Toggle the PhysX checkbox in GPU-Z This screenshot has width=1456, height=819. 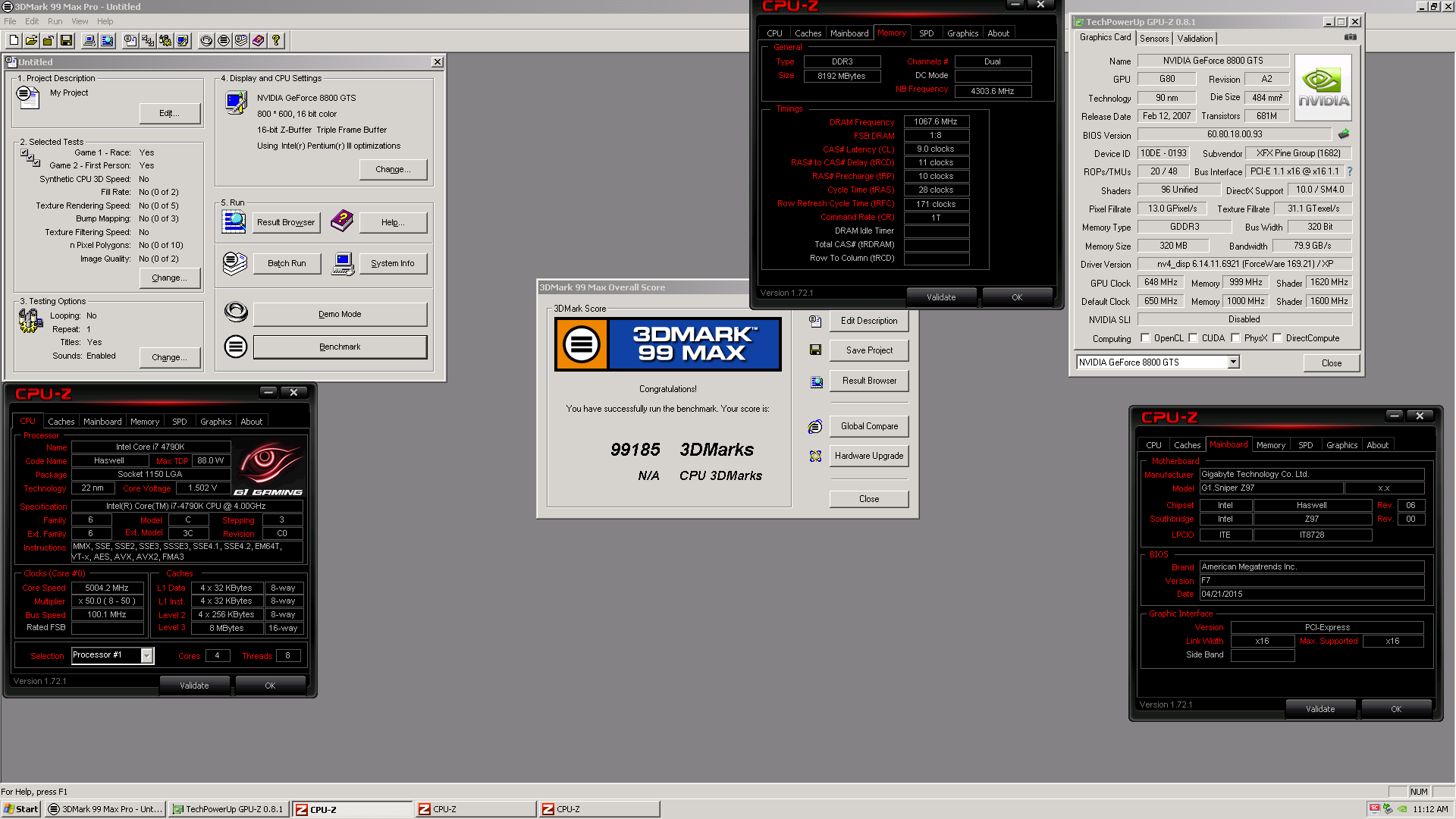pyautogui.click(x=1235, y=338)
